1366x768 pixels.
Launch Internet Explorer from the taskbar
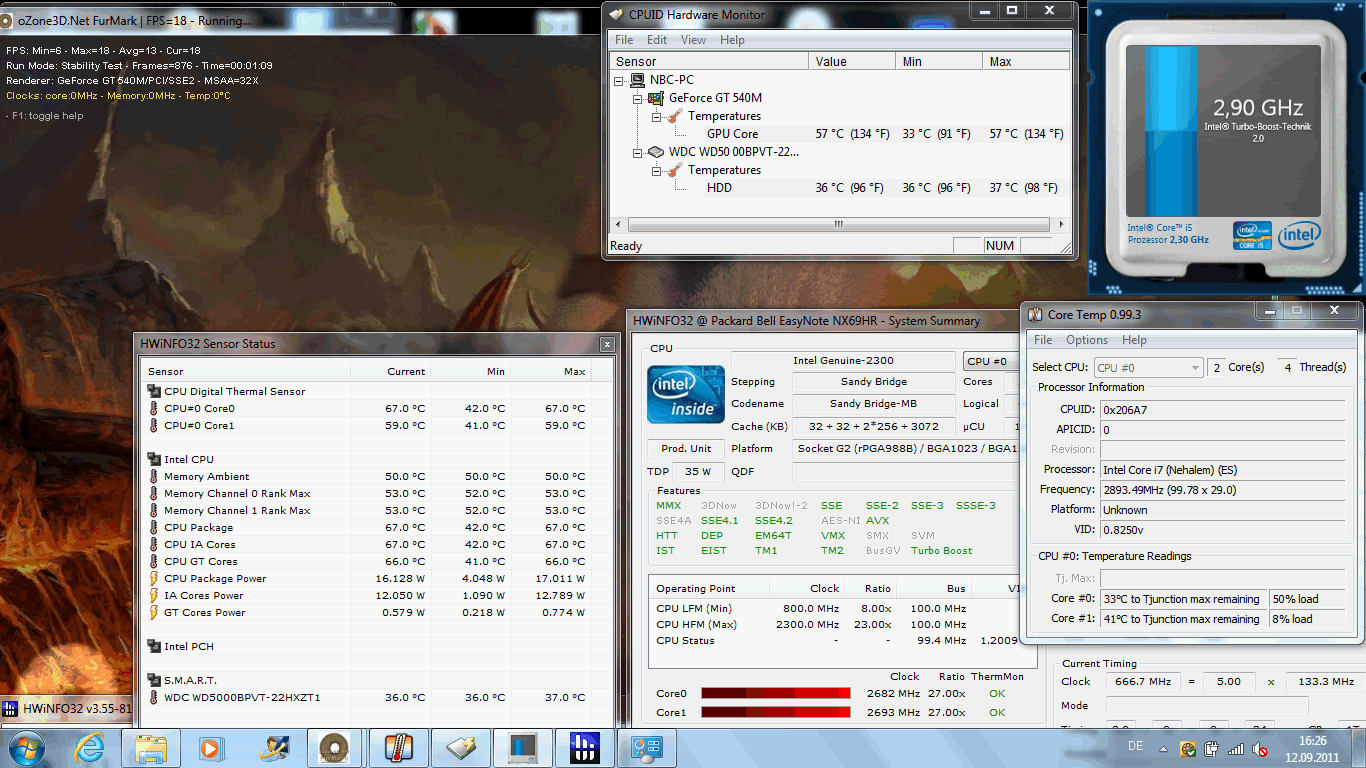click(90, 748)
